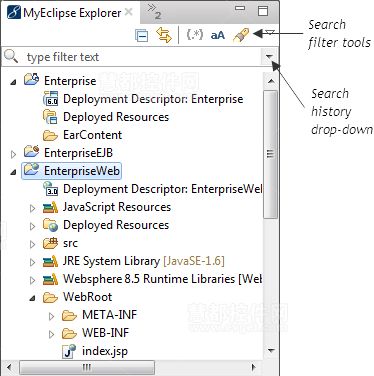The image size is (374, 376).
Task: Collapse the Enterprise project node
Action: (13, 82)
